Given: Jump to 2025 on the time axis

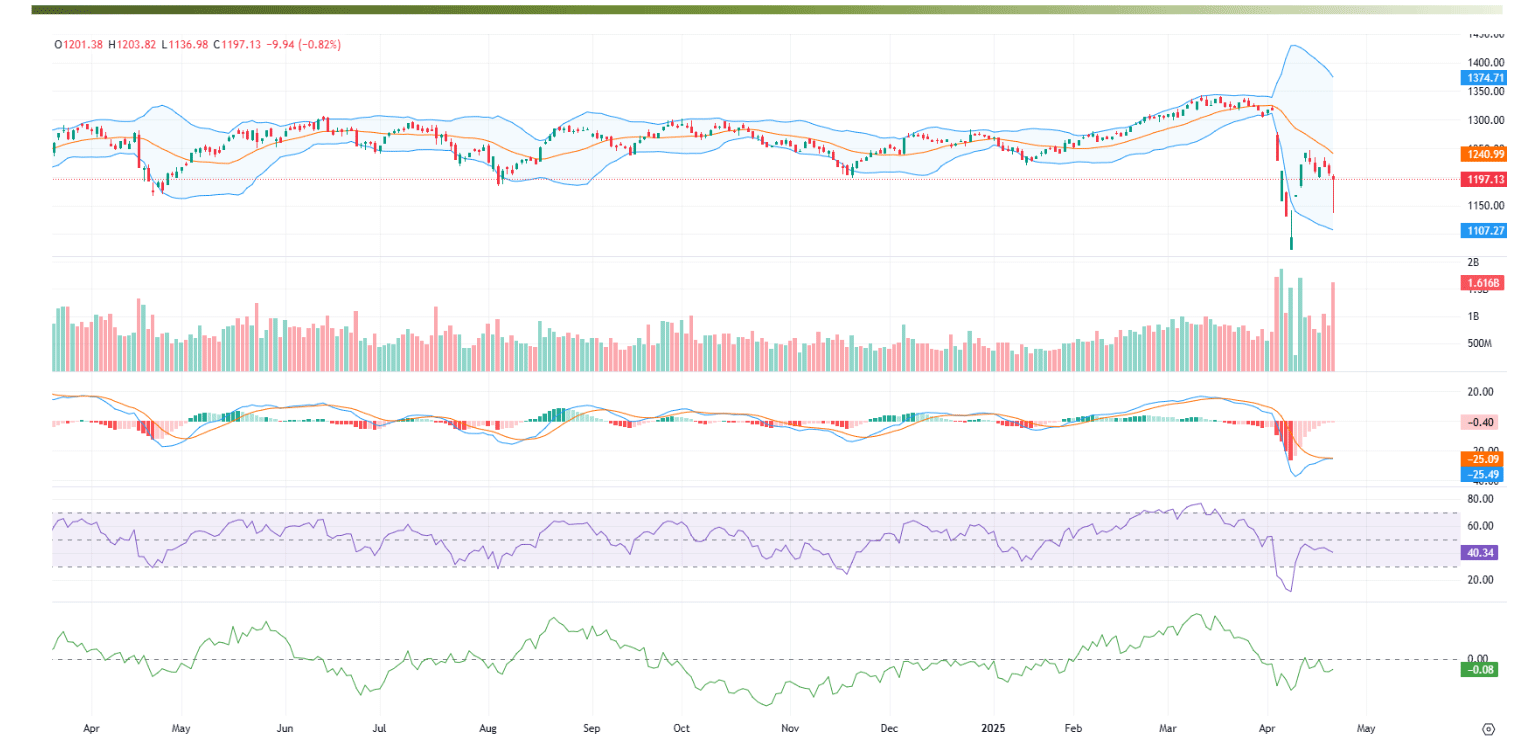Looking at the screenshot, I should click(992, 728).
